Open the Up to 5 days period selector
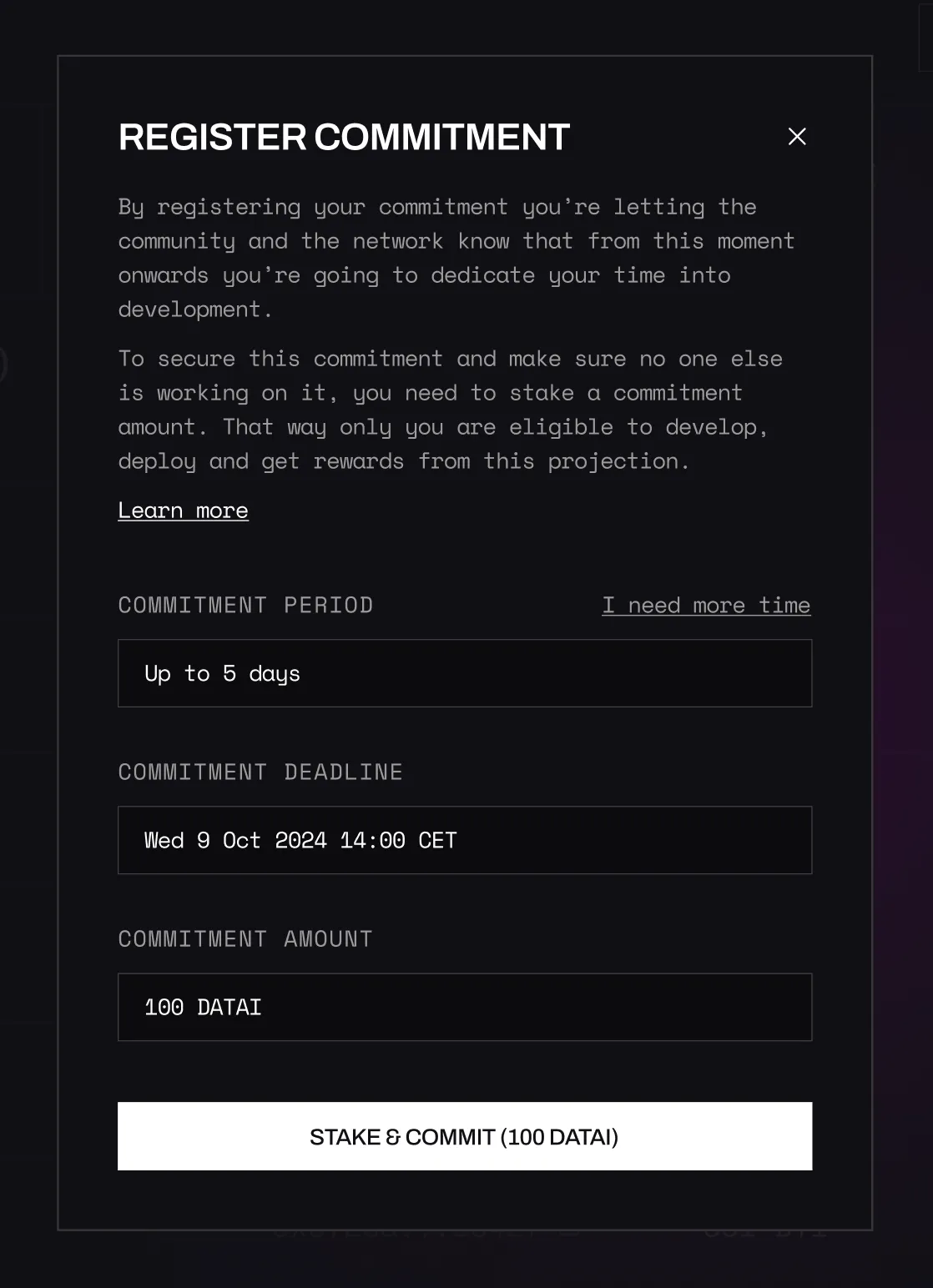Image resolution: width=933 pixels, height=1288 pixels. click(465, 673)
